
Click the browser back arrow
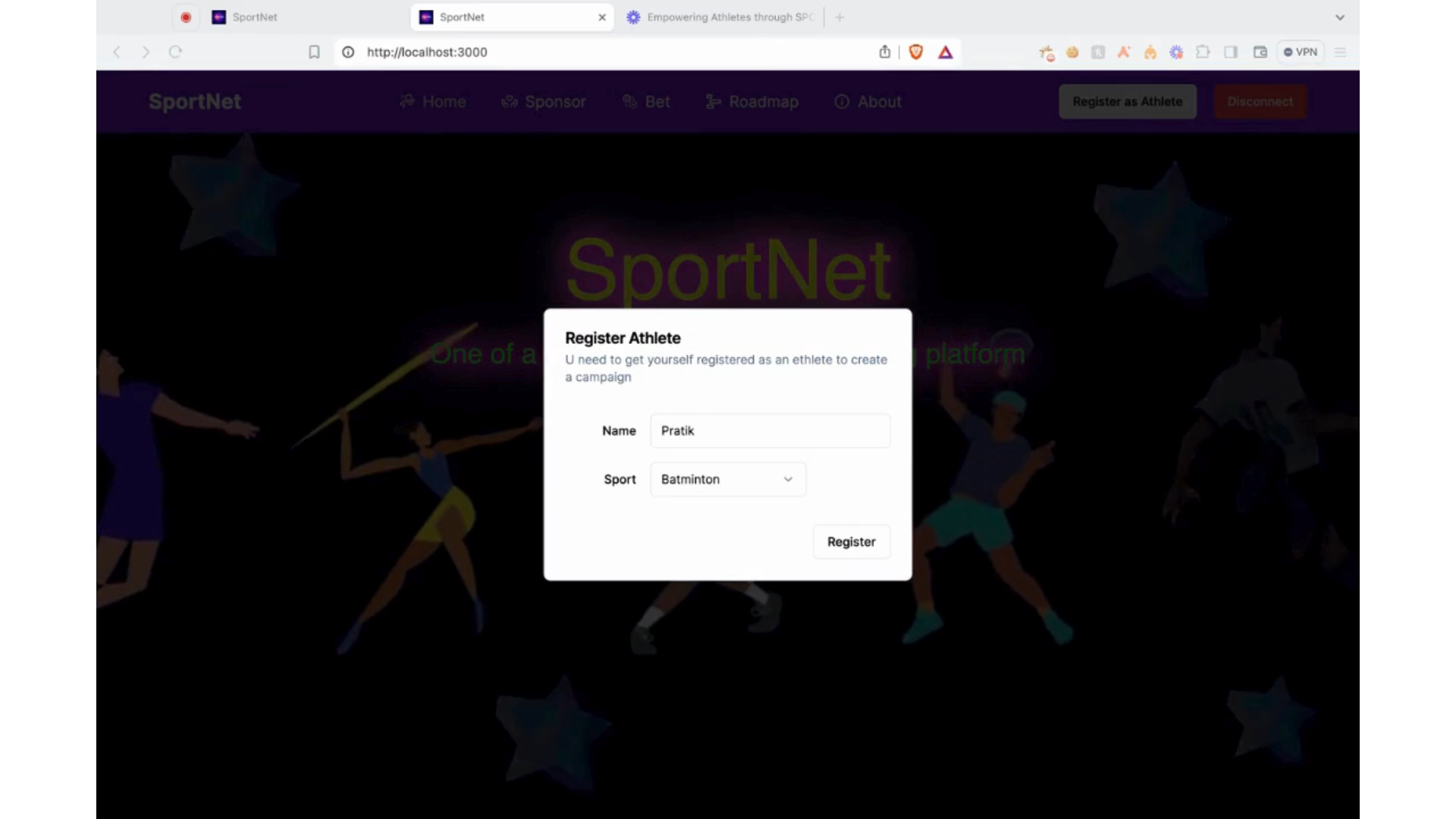pos(117,52)
